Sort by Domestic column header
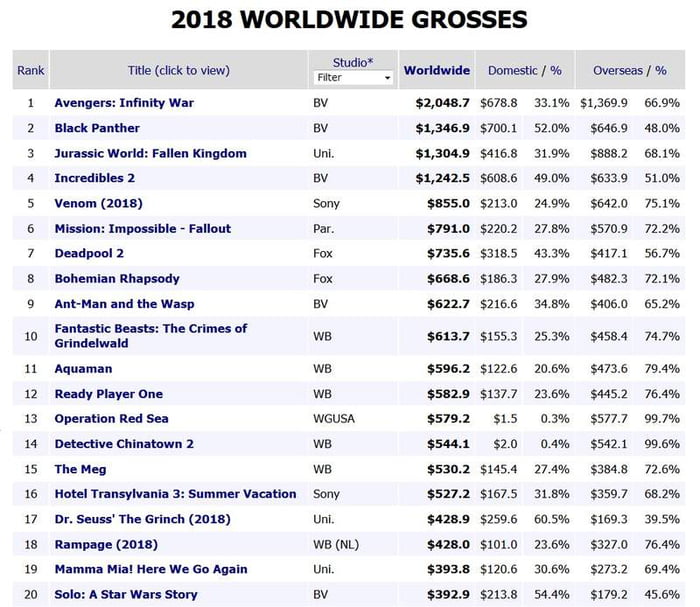The height and width of the screenshot is (607, 700). click(512, 71)
